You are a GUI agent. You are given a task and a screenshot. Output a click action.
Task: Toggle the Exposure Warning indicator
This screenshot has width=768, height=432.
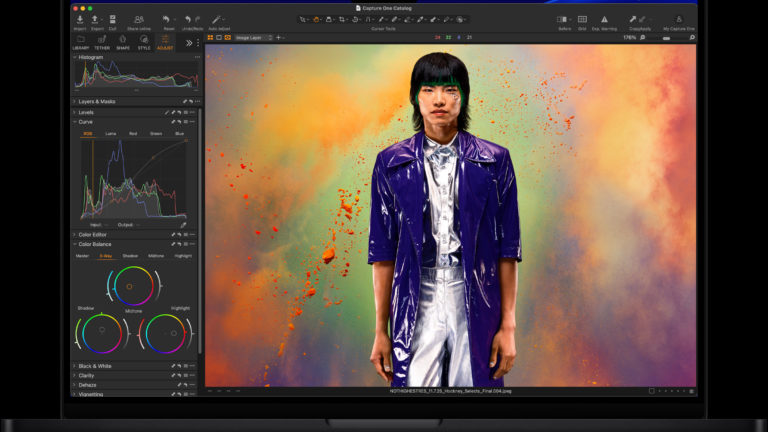point(604,19)
